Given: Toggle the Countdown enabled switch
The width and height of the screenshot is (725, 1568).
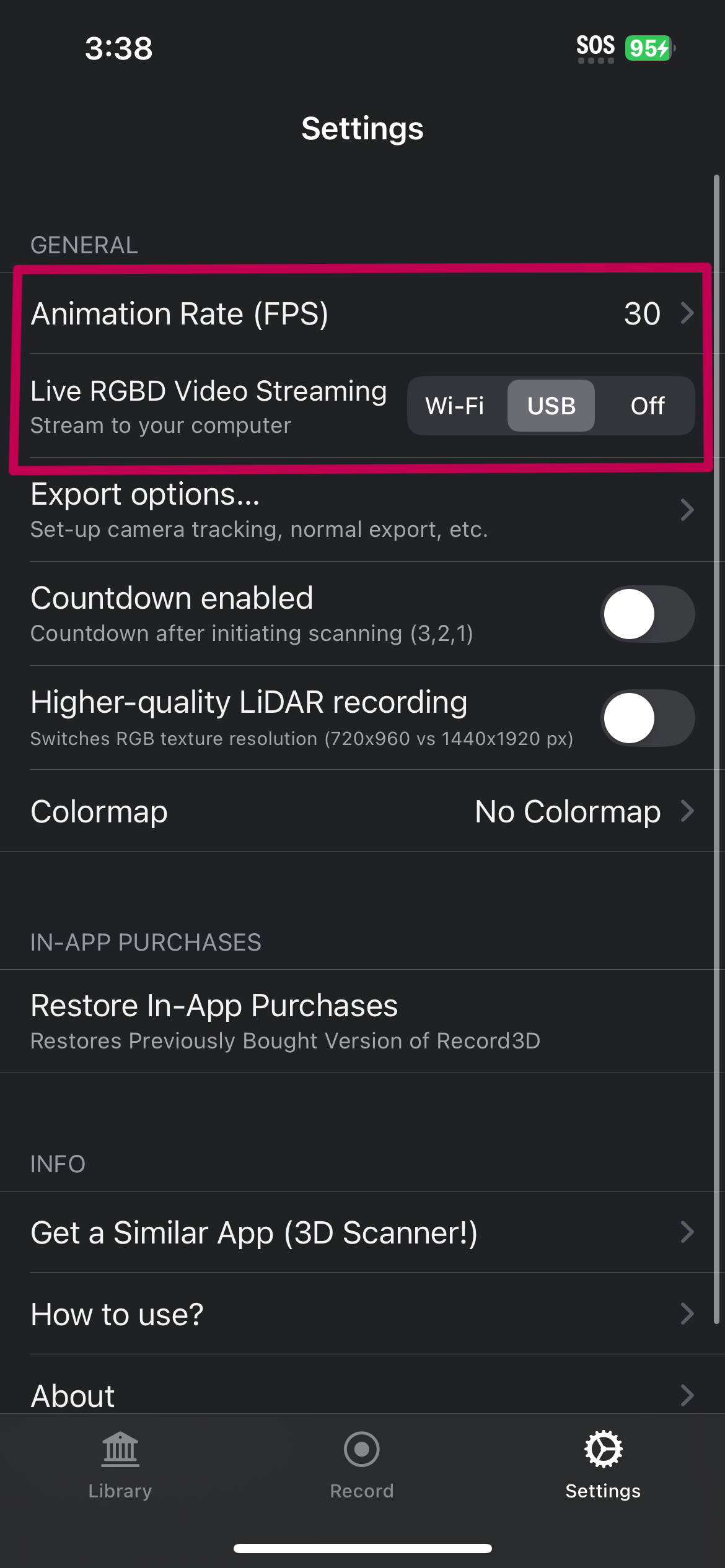Looking at the screenshot, I should tap(648, 614).
